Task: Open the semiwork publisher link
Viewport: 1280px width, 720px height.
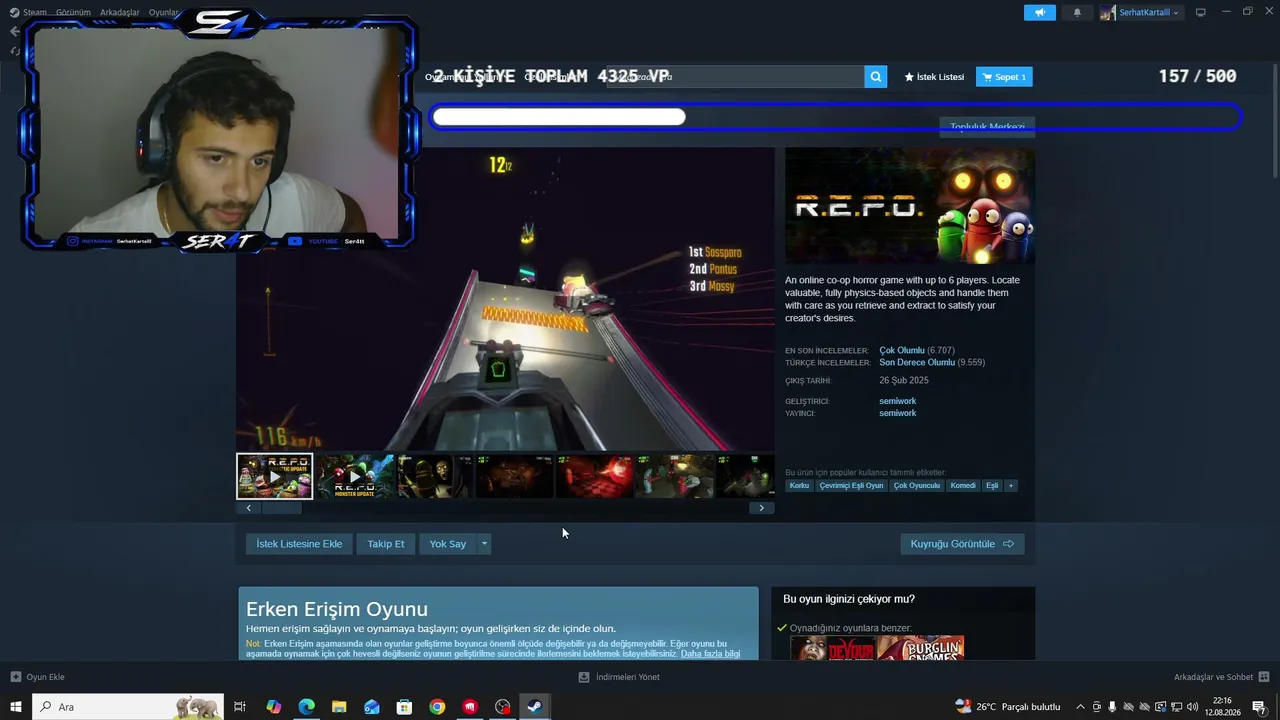Action: coord(898,413)
